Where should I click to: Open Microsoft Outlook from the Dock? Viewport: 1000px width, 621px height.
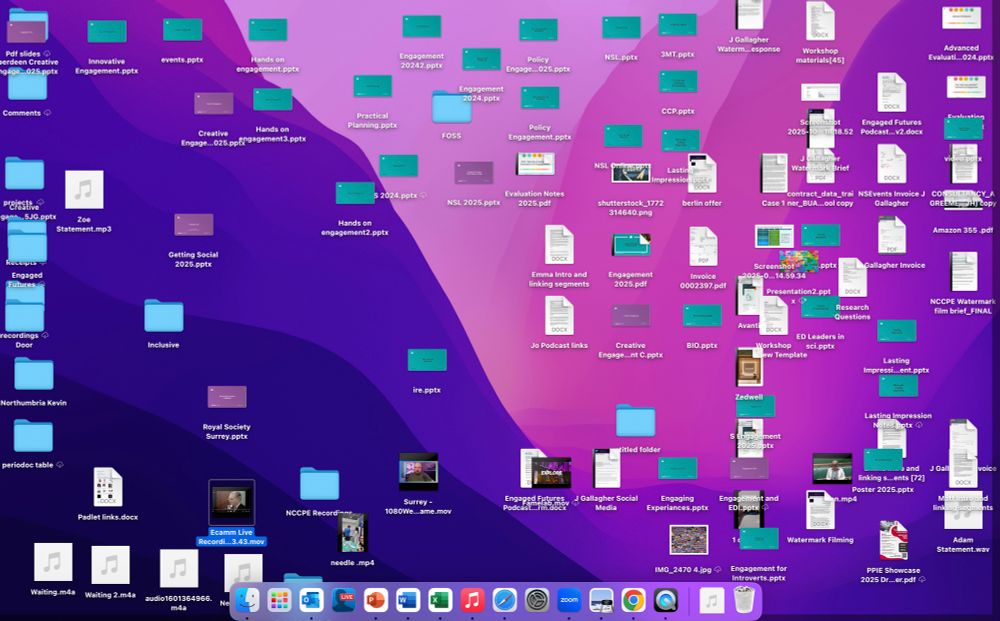point(309,601)
